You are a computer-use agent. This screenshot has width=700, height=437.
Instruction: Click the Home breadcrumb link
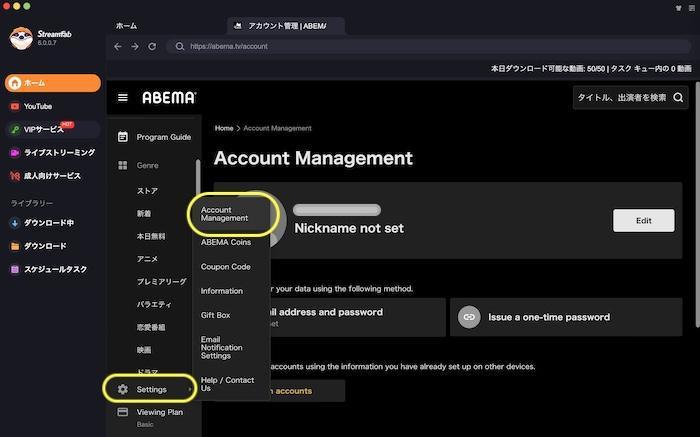tap(224, 128)
